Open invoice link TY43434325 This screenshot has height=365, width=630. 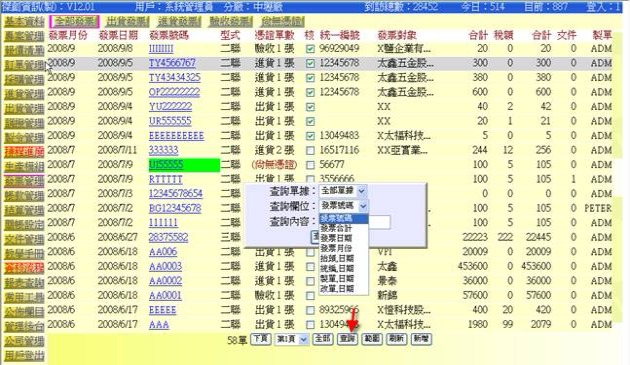(x=174, y=78)
